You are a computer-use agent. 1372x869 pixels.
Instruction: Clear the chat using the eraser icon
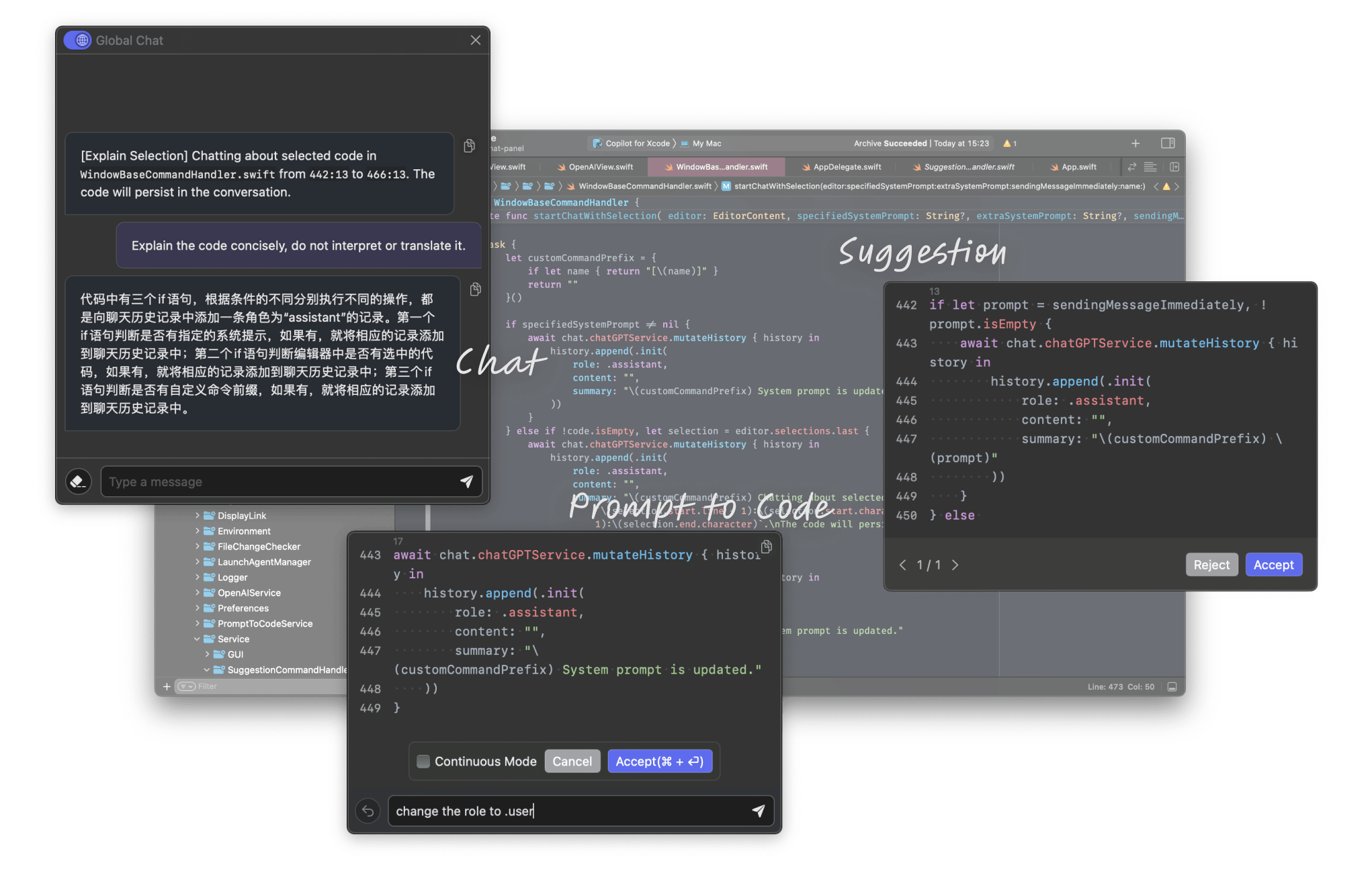tap(78, 482)
